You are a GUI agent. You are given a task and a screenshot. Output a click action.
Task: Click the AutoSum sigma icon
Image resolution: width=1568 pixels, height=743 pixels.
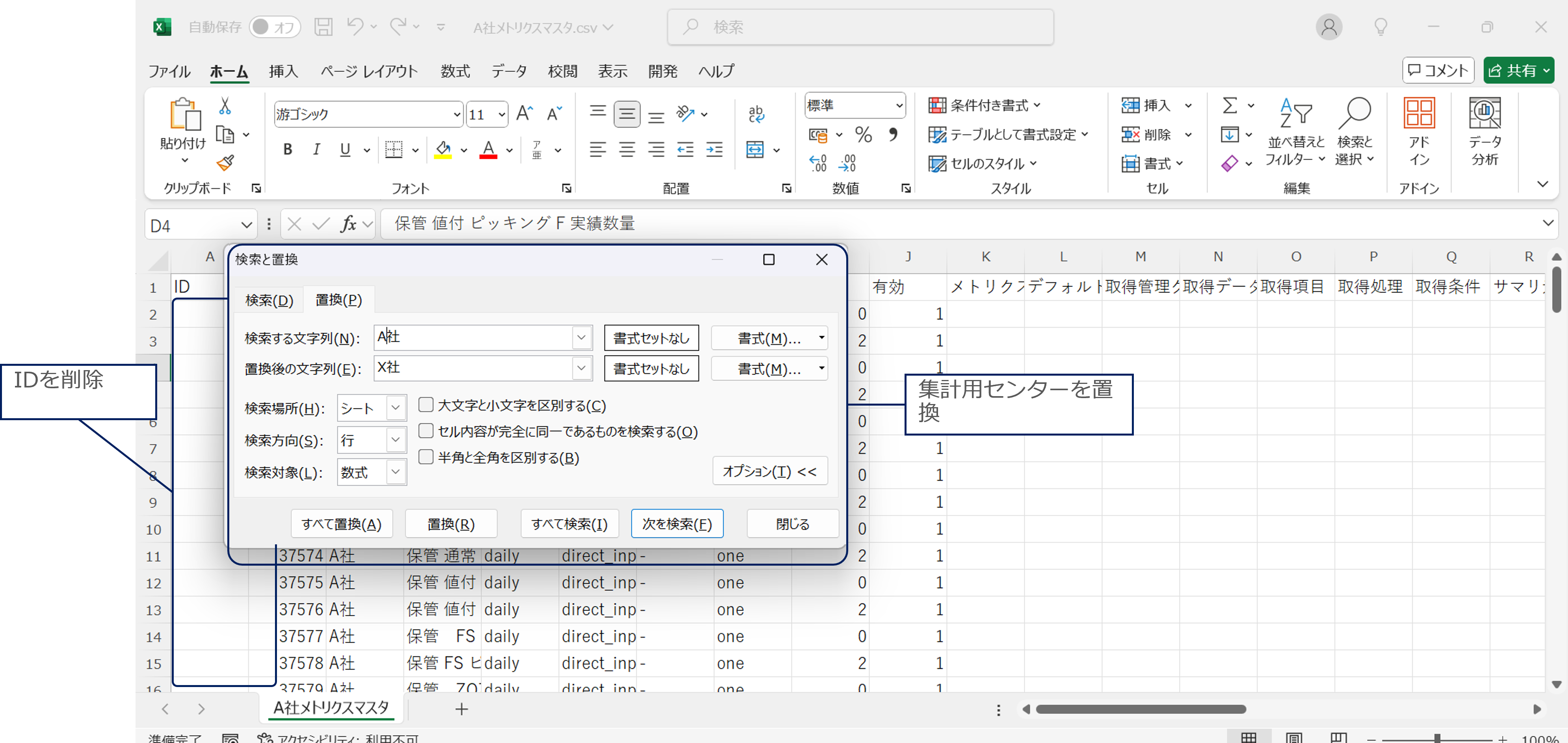pos(1230,105)
